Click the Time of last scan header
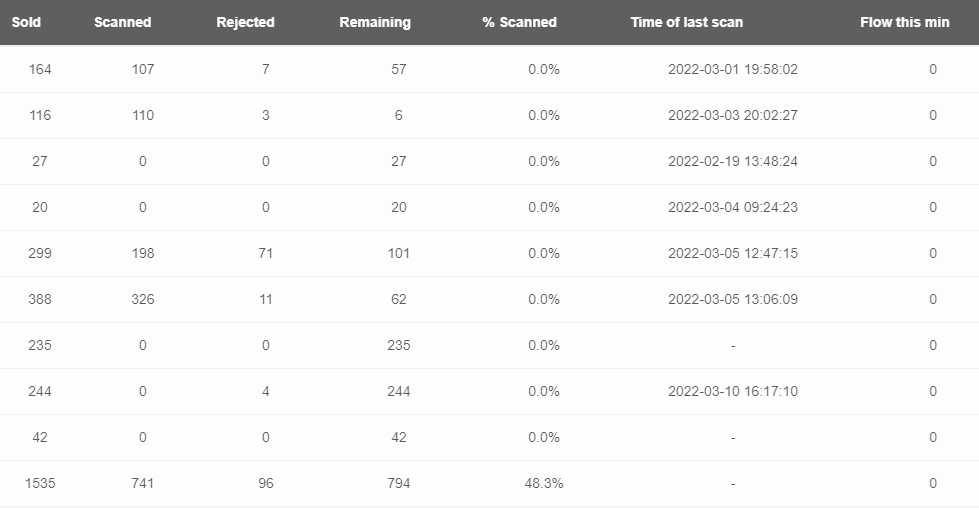979x508 pixels. click(x=687, y=22)
